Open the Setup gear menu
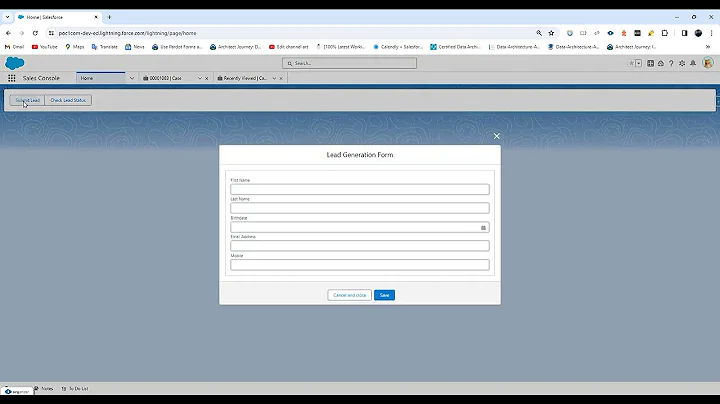This screenshot has height=404, width=720. click(682, 63)
